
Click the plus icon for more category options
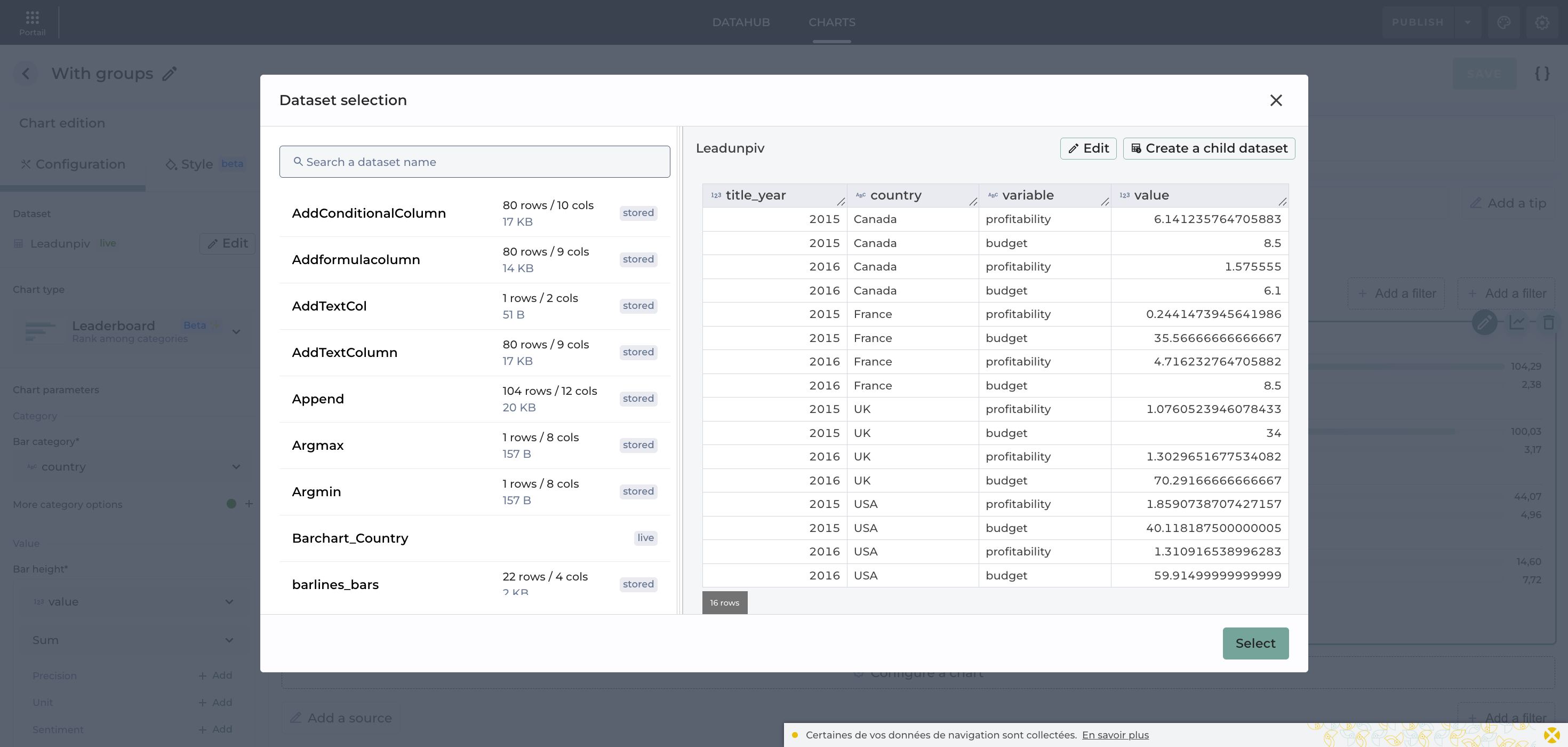[x=249, y=504]
